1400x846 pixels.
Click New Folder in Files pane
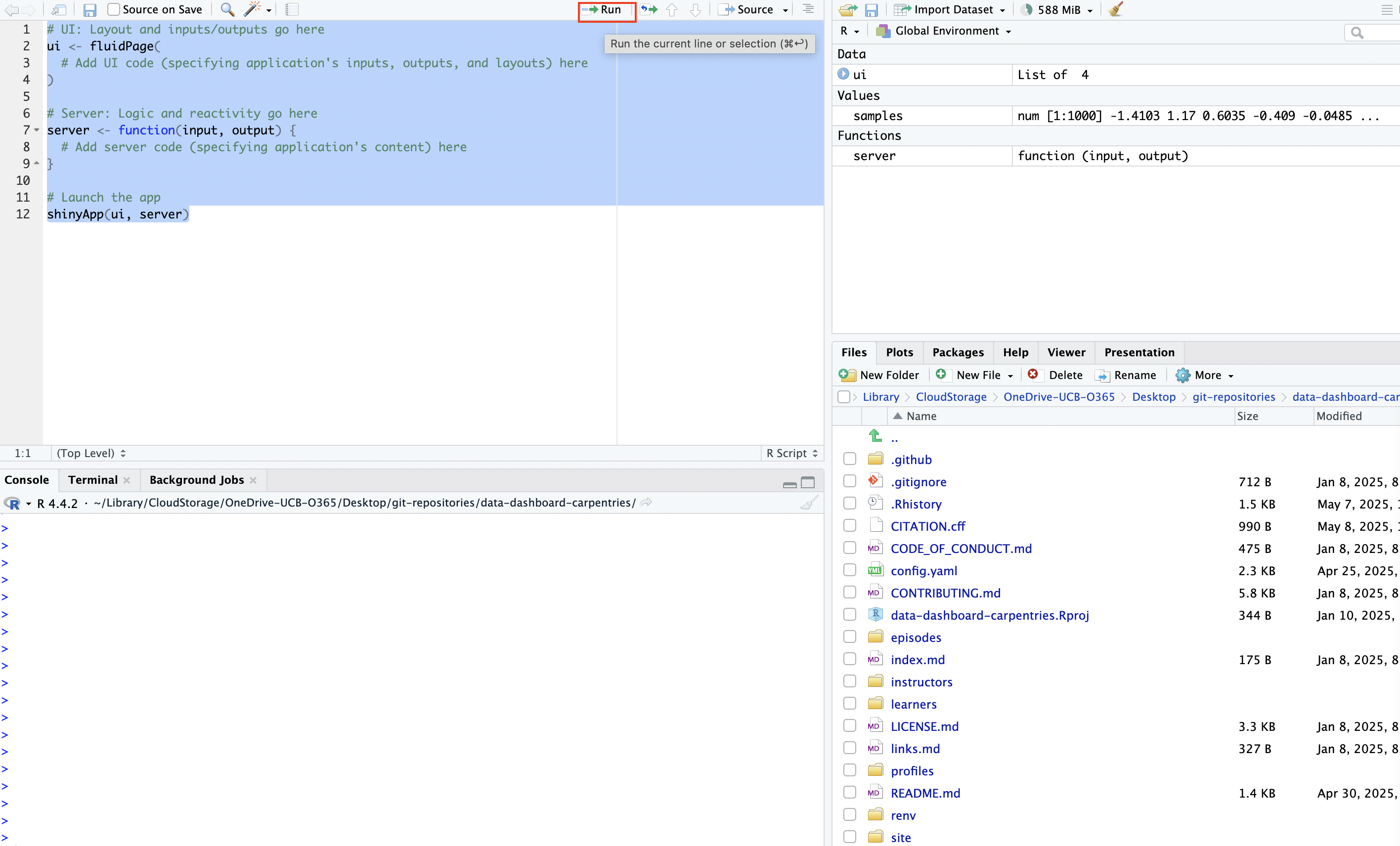click(879, 375)
